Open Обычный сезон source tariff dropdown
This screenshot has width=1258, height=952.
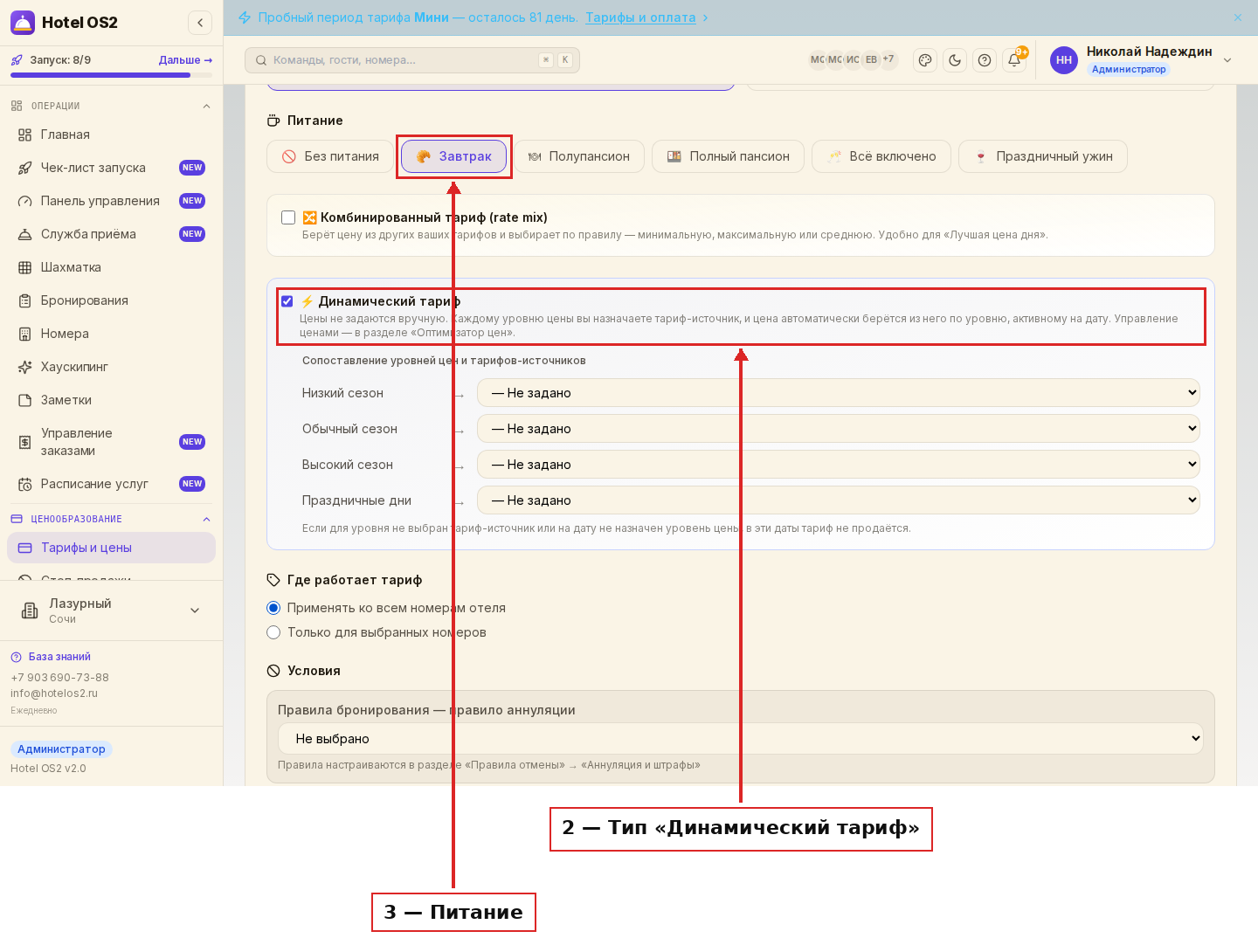(839, 429)
